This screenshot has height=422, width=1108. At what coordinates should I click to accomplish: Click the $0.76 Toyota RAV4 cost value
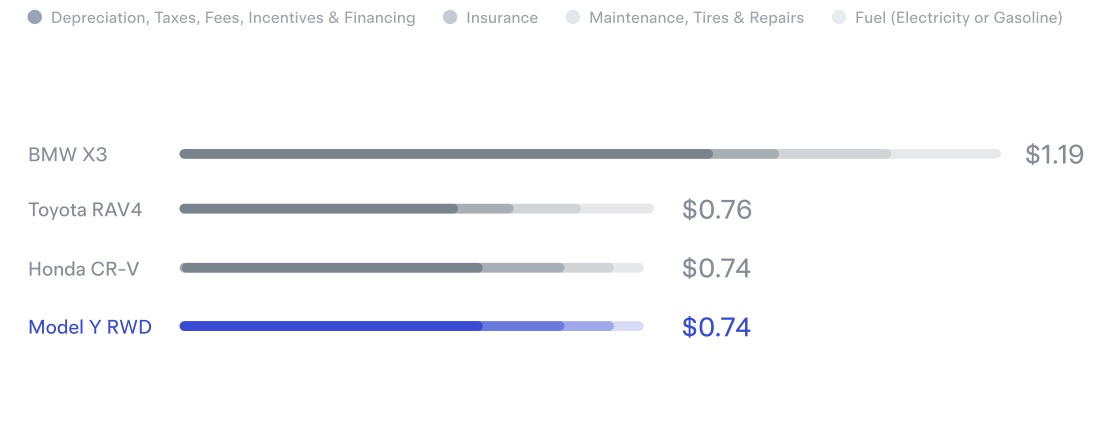717,209
